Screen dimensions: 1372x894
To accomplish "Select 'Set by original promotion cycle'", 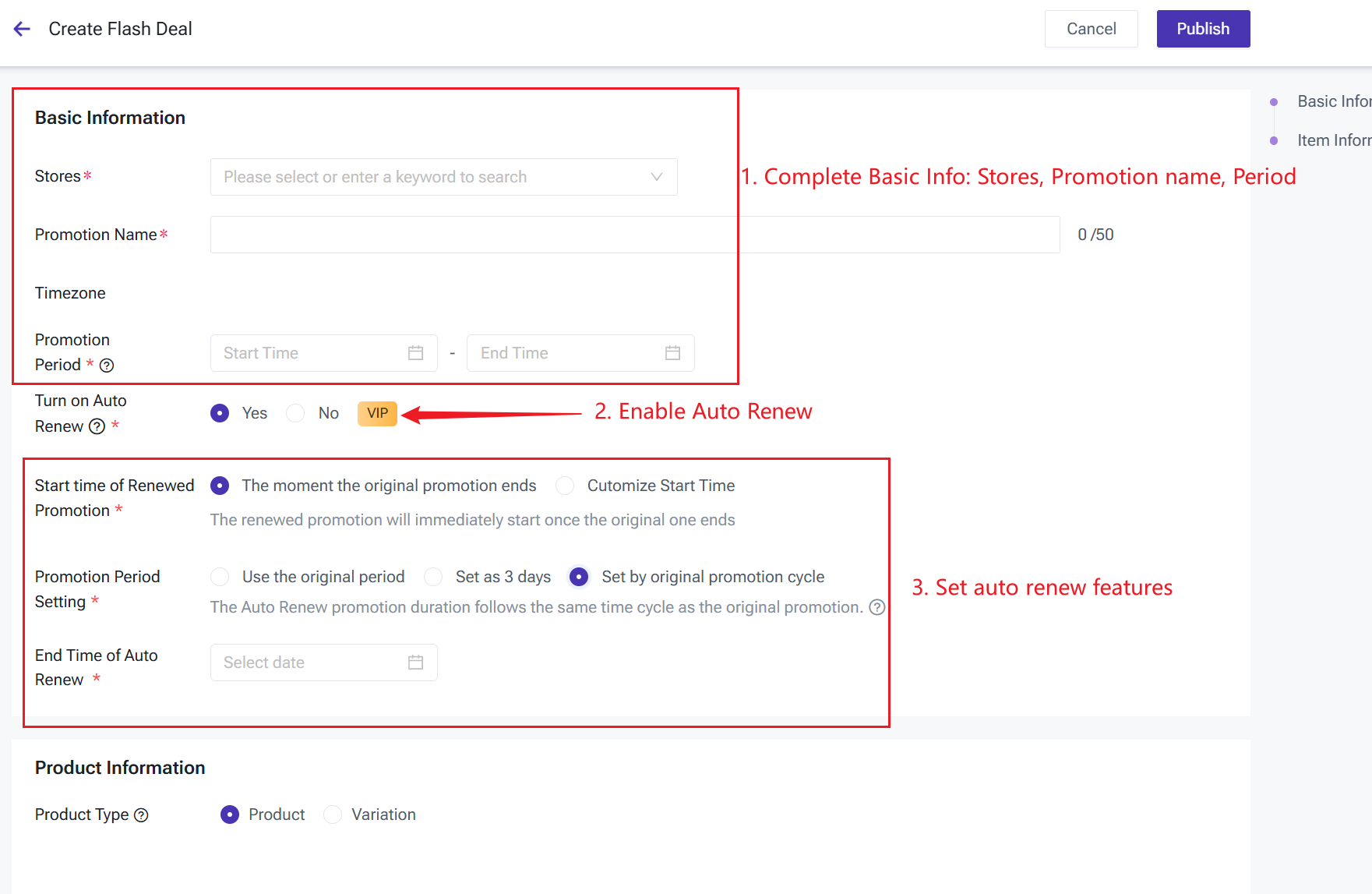I will (579, 577).
